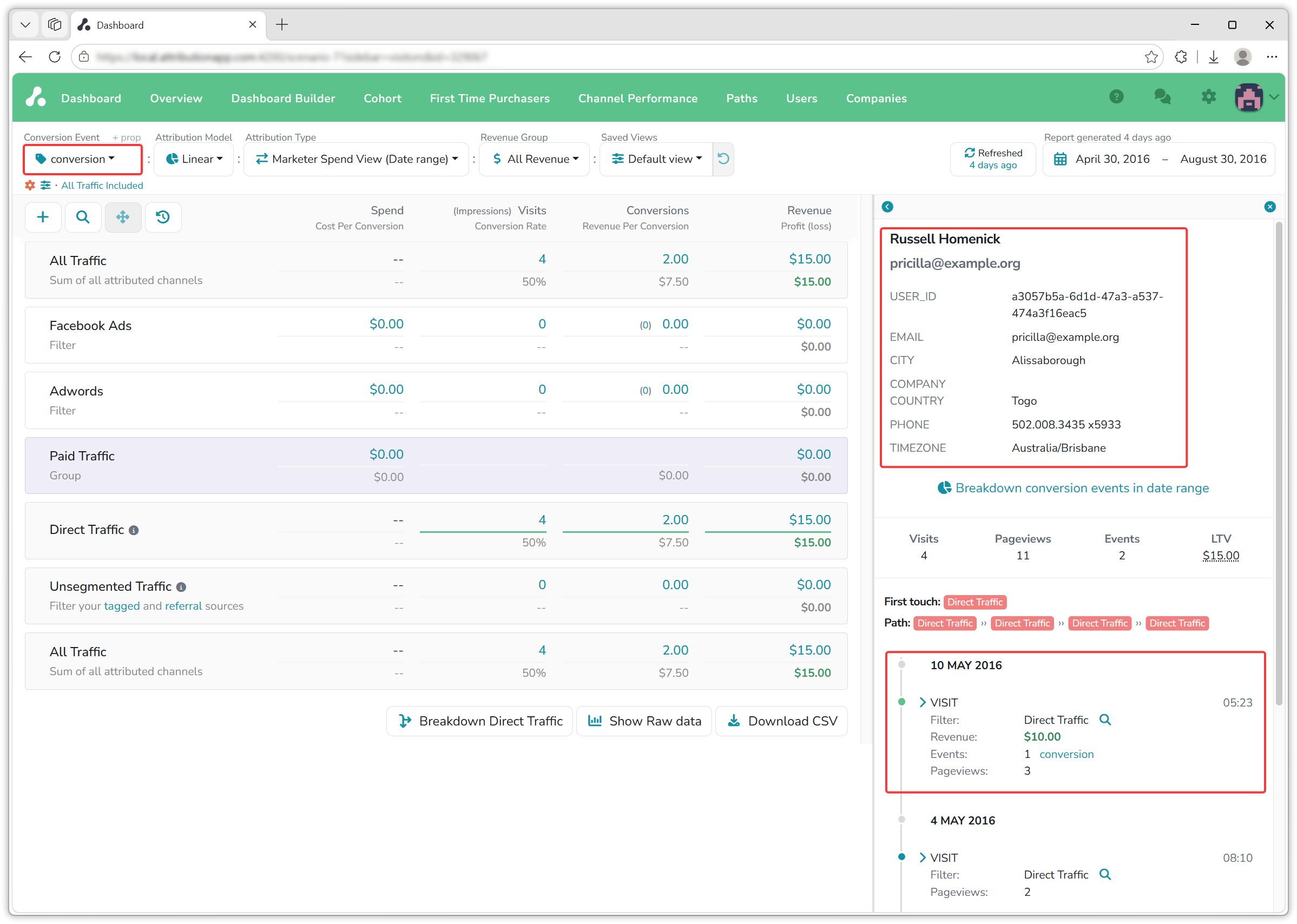
Task: Click Breakdown conversion events in date range link
Action: coord(1073,488)
